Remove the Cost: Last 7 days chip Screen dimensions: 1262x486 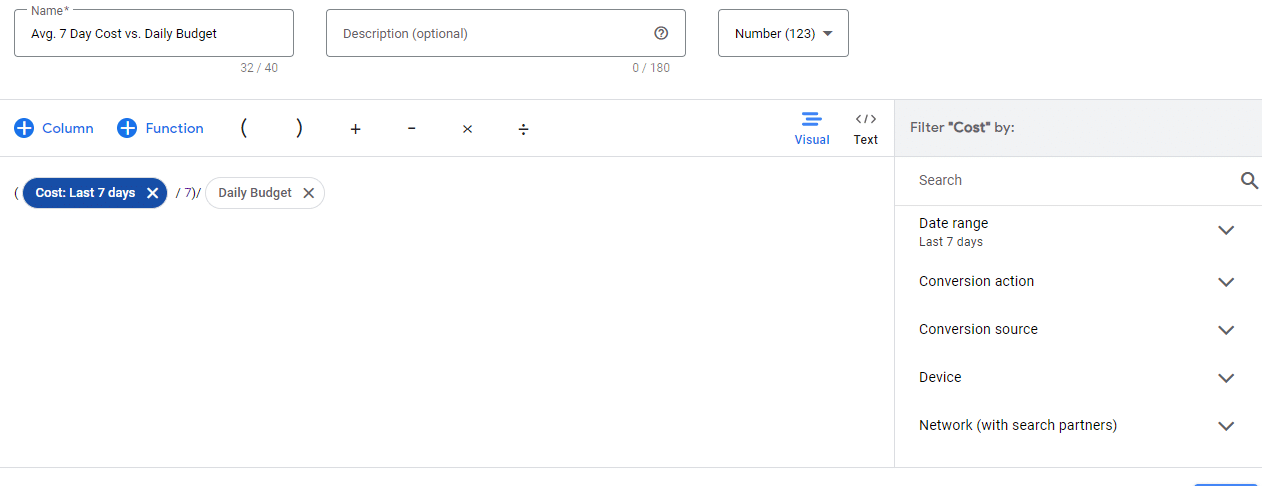point(152,193)
